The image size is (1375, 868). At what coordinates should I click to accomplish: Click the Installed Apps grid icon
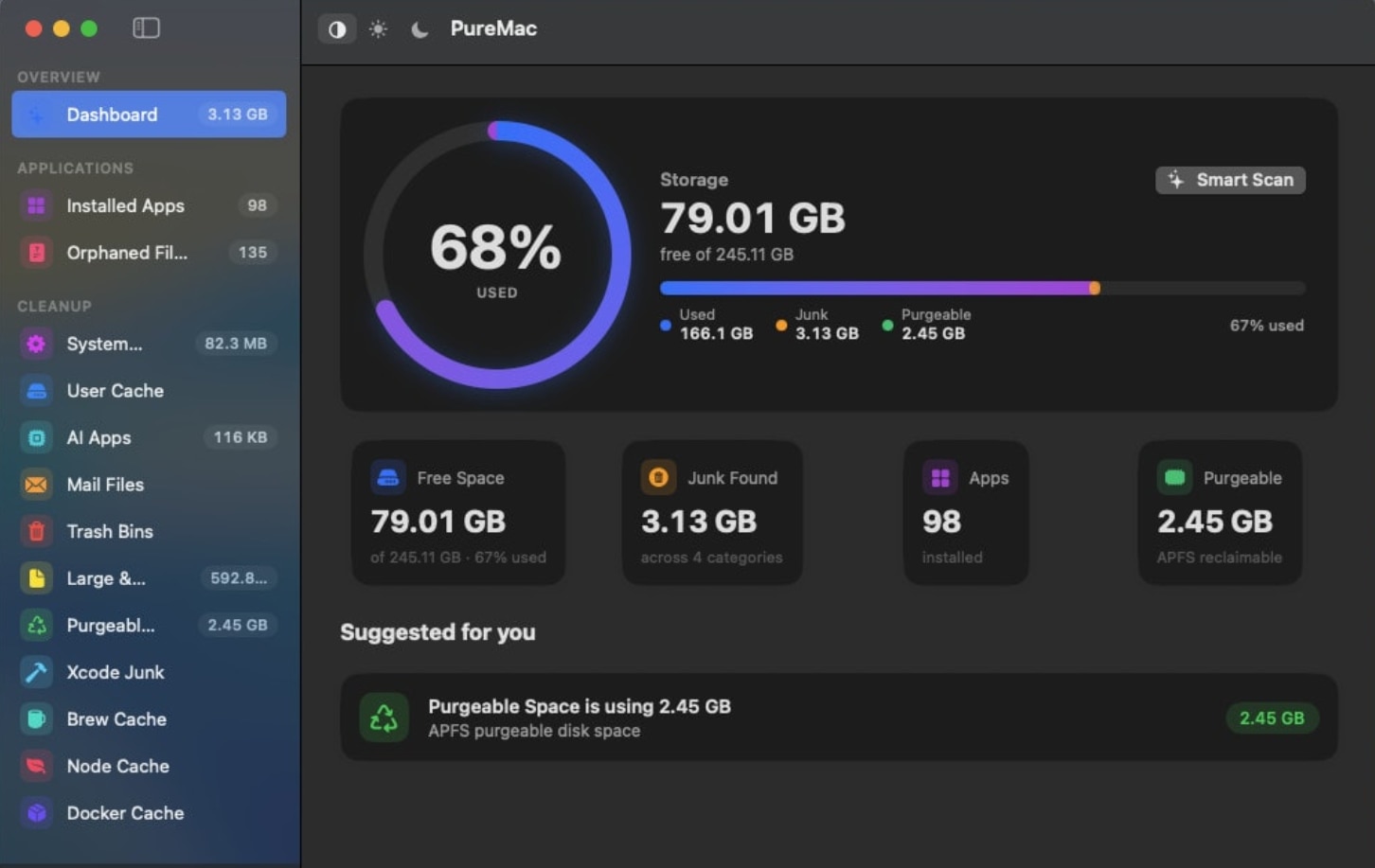pyautogui.click(x=36, y=205)
